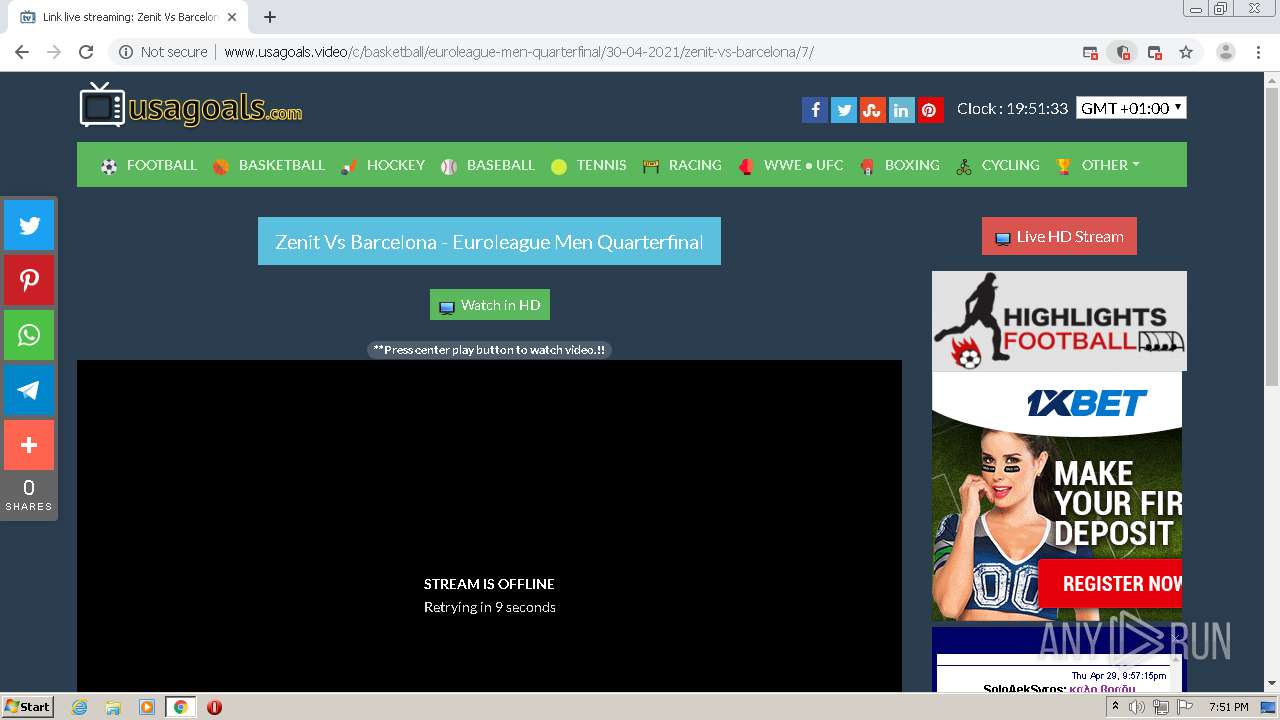This screenshot has width=1280, height=720.
Task: Click the header Pinterest icon
Action: 930,110
